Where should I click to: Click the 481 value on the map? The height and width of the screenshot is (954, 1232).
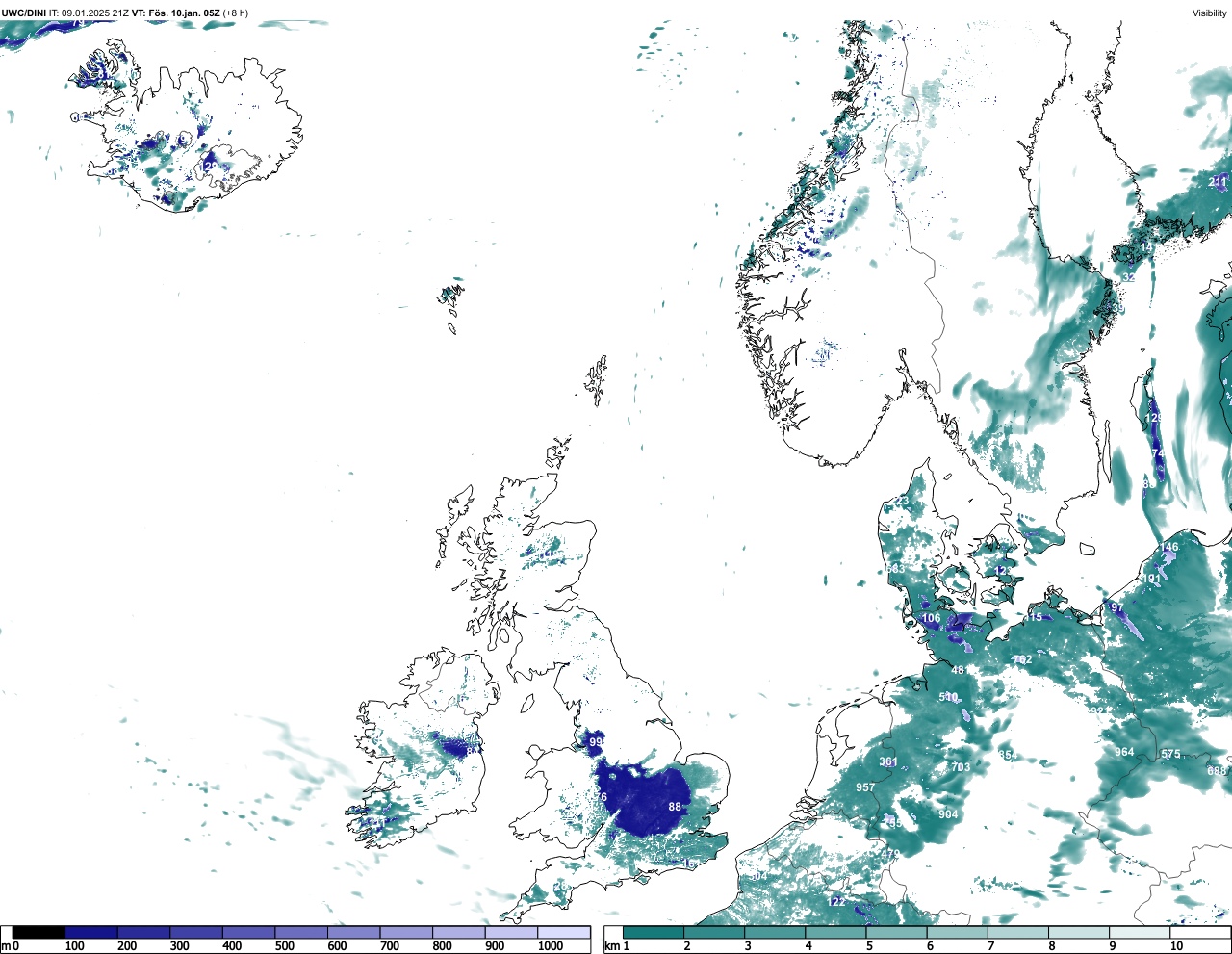coord(960,670)
